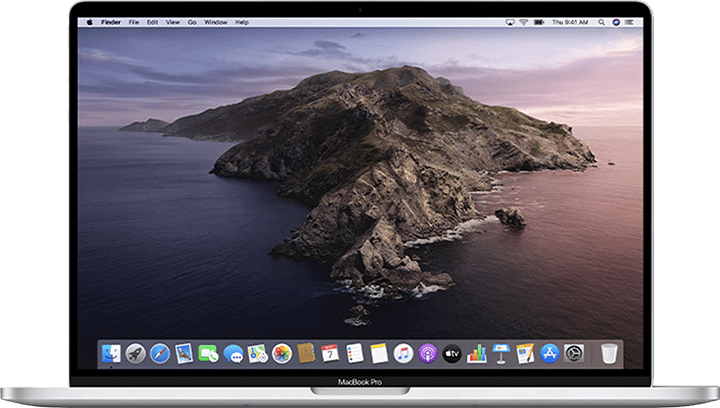Image resolution: width=720 pixels, height=408 pixels.
Task: Open Notification Center list icon
Action: coord(629,22)
